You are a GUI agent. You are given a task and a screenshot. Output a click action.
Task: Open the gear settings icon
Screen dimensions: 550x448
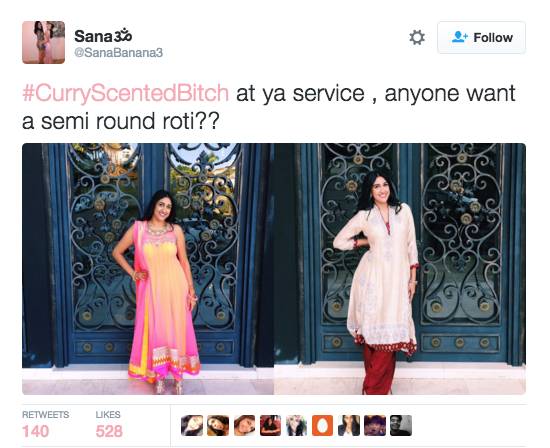(417, 38)
